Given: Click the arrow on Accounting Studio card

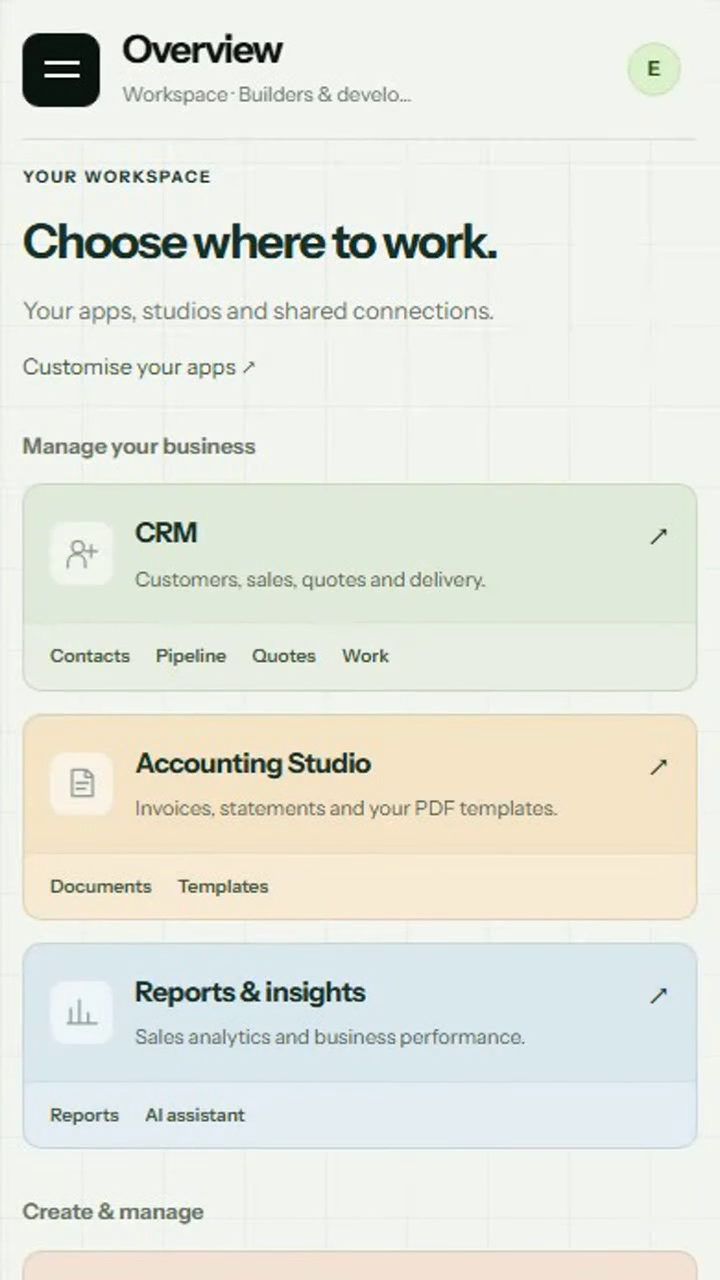Looking at the screenshot, I should (658, 767).
